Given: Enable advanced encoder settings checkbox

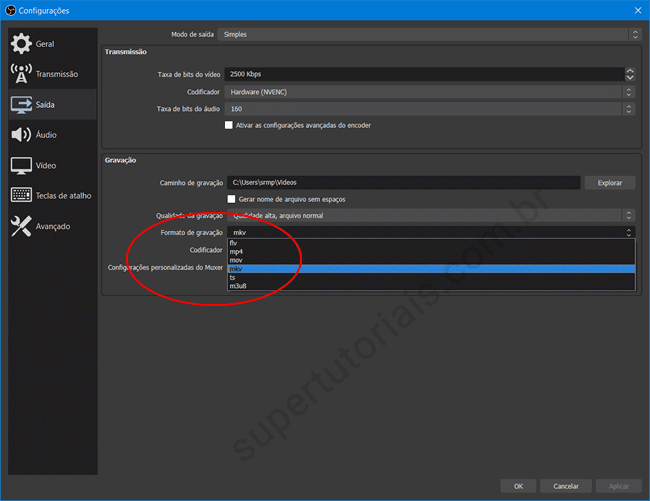Looking at the screenshot, I should [229, 125].
